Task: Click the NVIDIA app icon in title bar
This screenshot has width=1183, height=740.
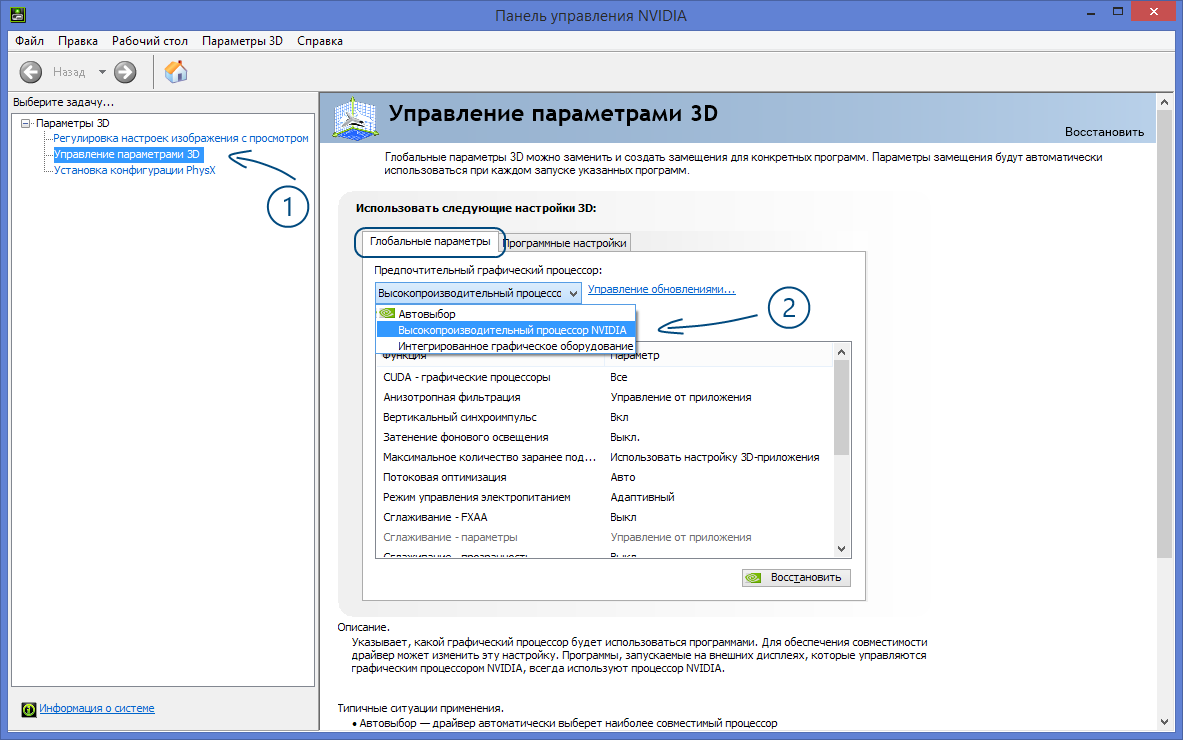Action: [x=17, y=14]
